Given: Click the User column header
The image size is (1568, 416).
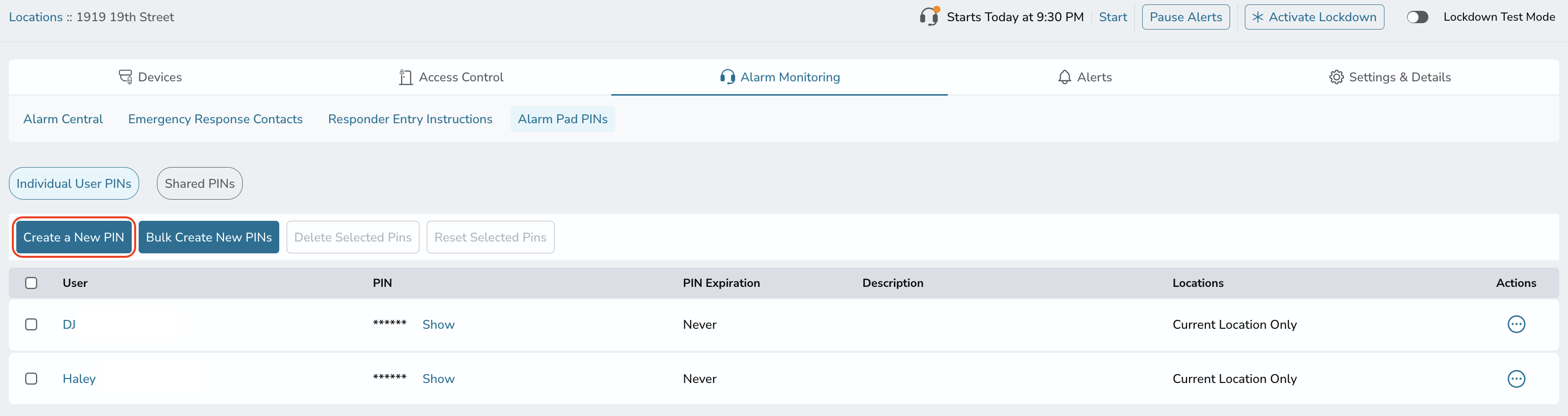Looking at the screenshot, I should point(75,283).
